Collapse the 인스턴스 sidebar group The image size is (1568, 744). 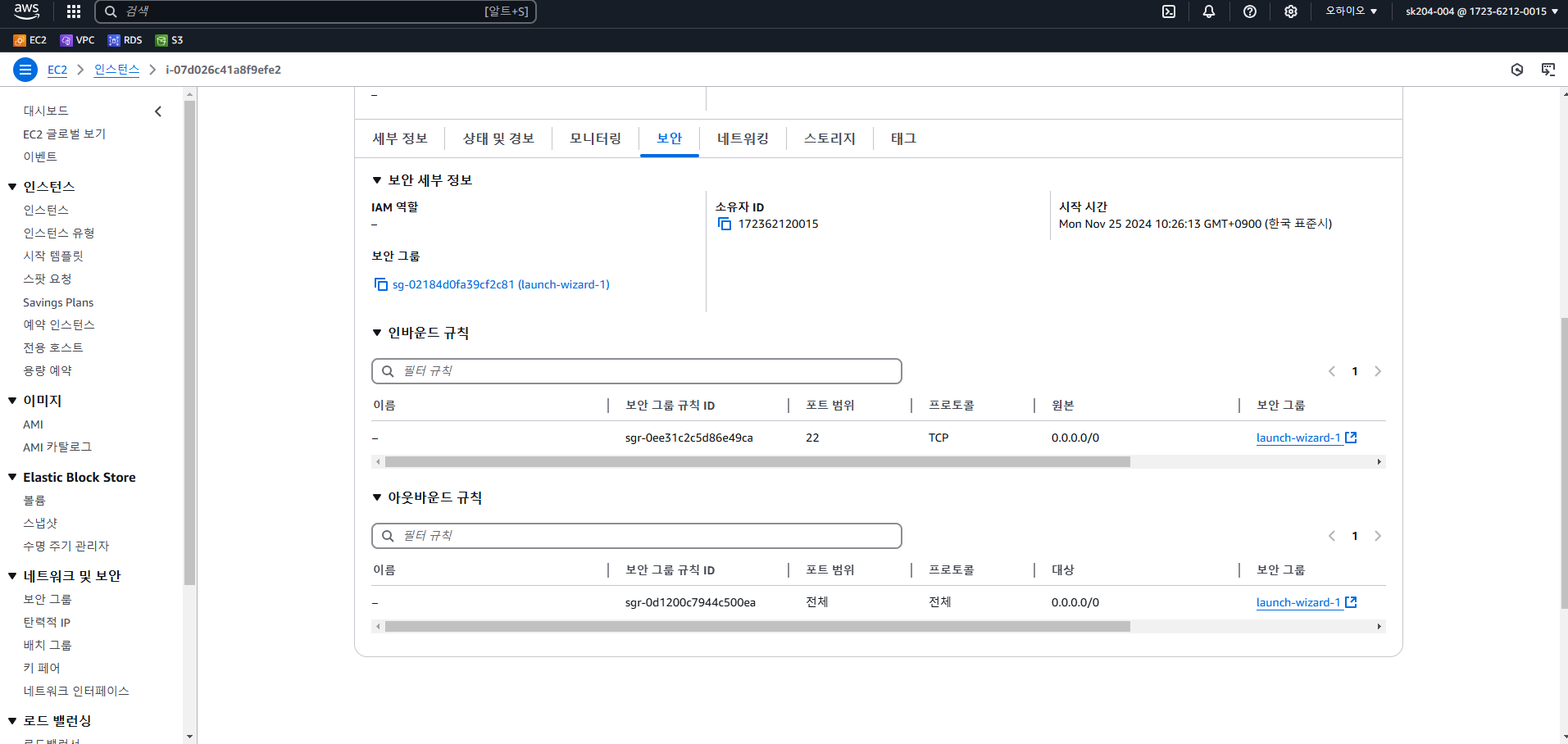[12, 187]
